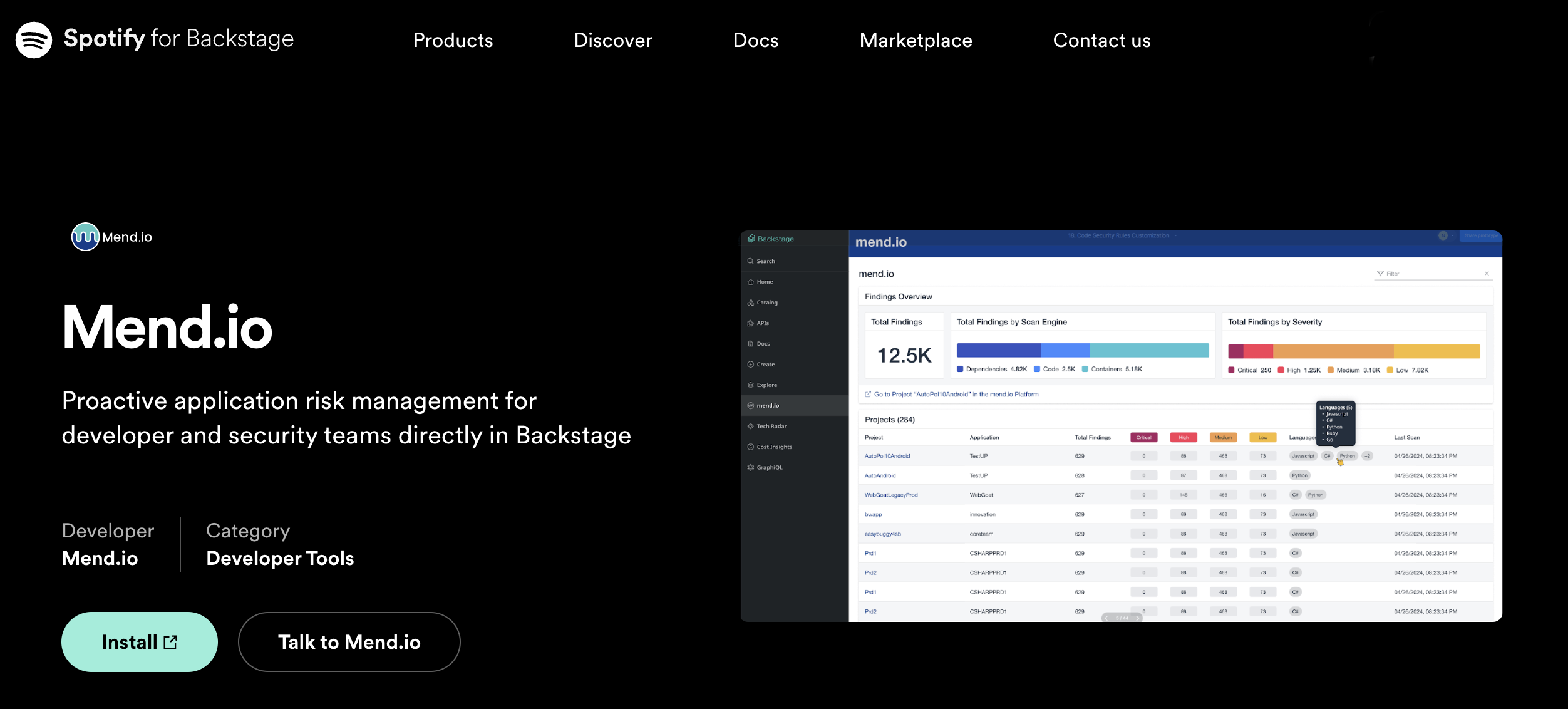Click the Tech Radar sidebar icon
Image resolution: width=1568 pixels, height=709 pixels.
point(750,427)
